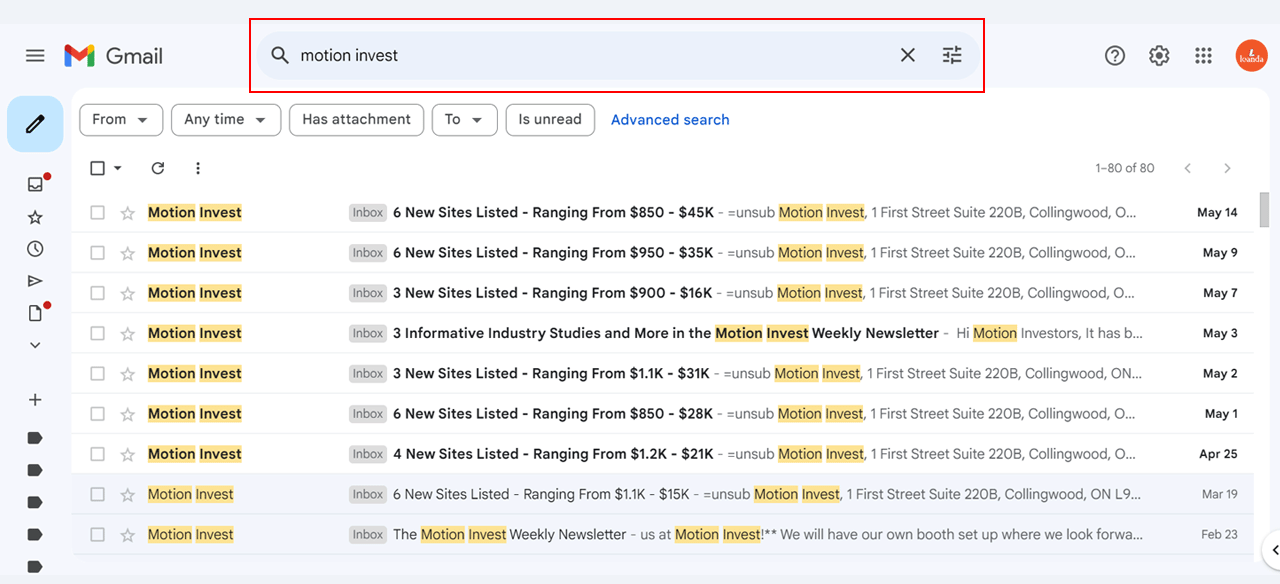Open the Gmail settings gear
This screenshot has height=584, width=1280.
coord(1159,55)
